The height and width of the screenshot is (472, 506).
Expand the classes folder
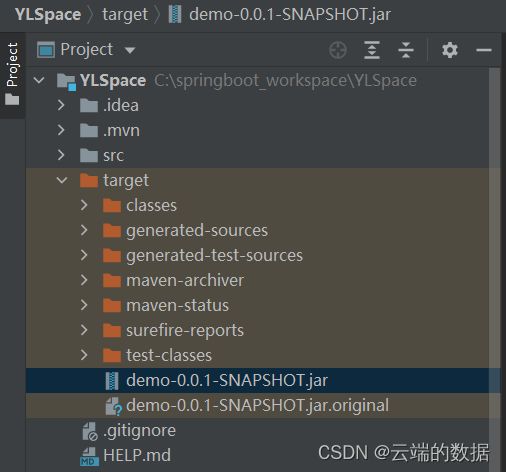coord(84,205)
